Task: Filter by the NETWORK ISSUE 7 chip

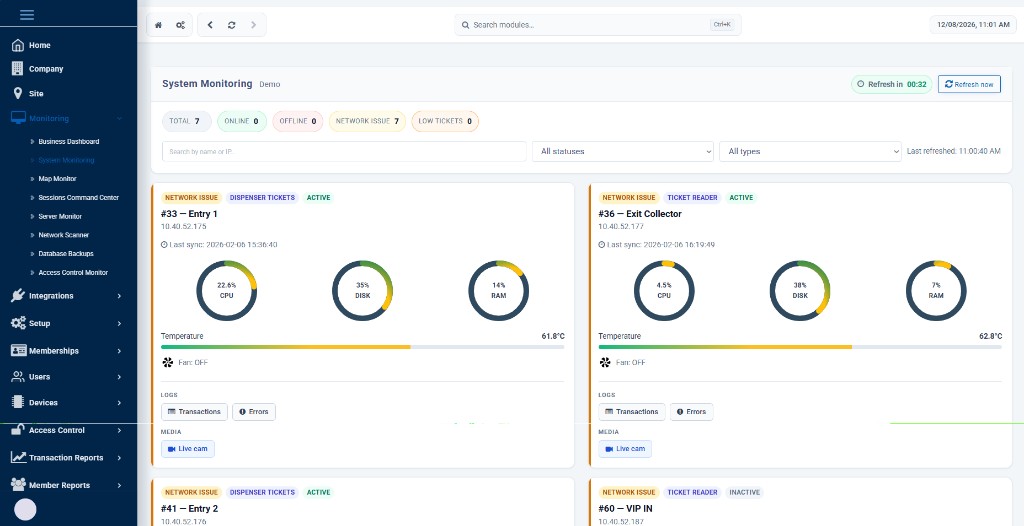Action: pos(367,121)
